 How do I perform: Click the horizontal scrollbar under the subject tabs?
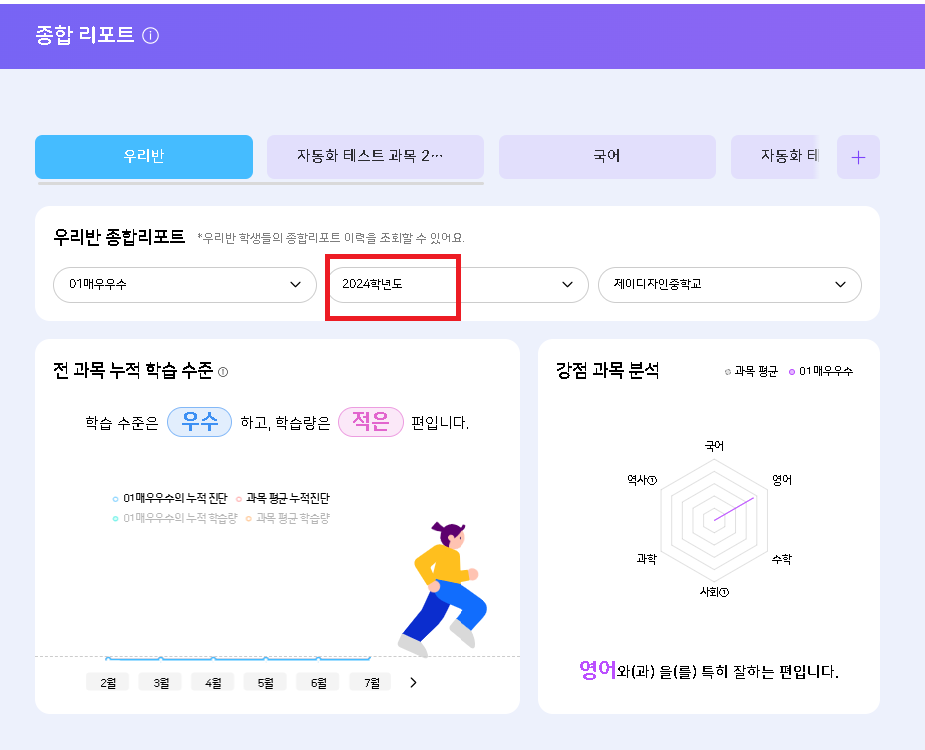click(x=260, y=183)
